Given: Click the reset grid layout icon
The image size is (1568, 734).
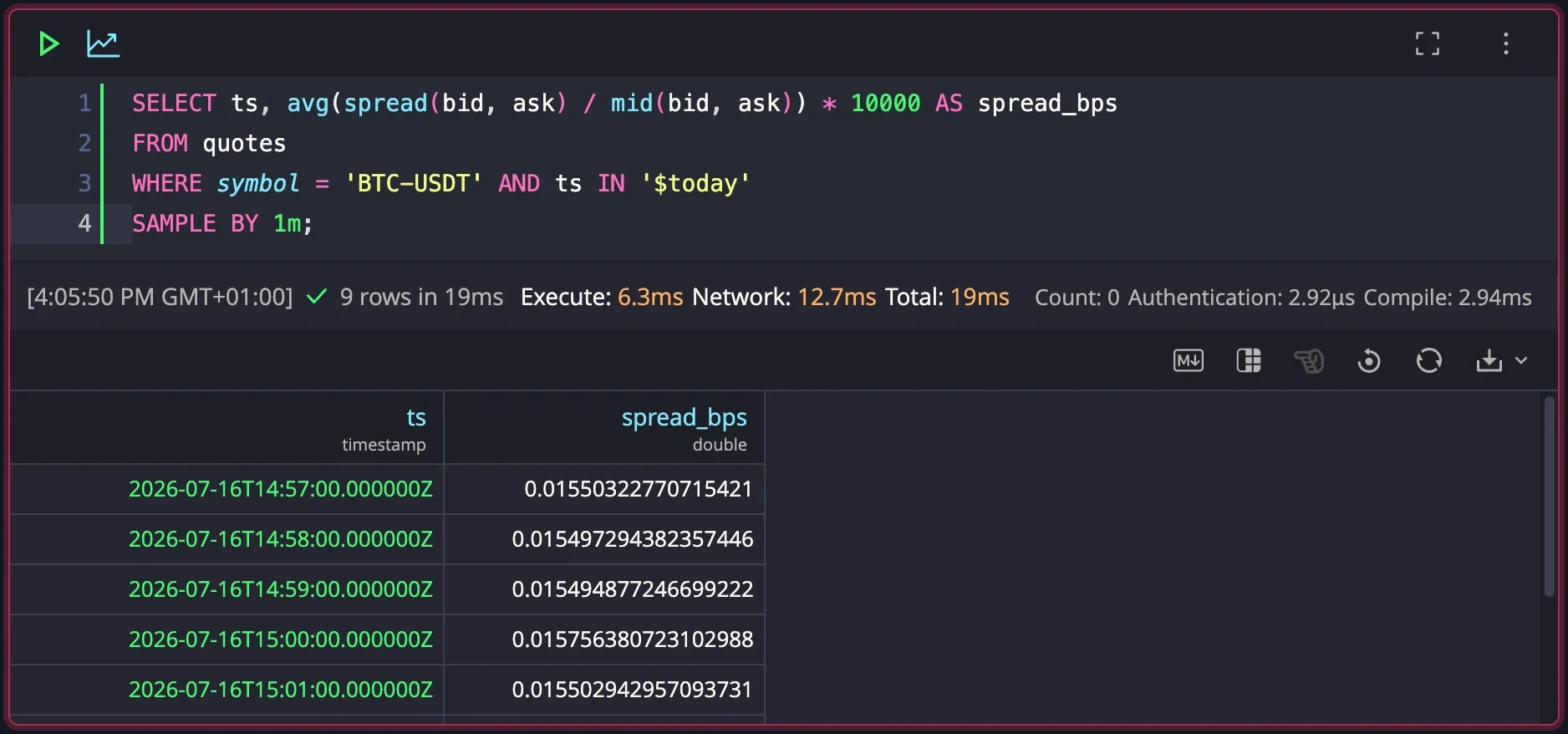Looking at the screenshot, I should click(1369, 360).
